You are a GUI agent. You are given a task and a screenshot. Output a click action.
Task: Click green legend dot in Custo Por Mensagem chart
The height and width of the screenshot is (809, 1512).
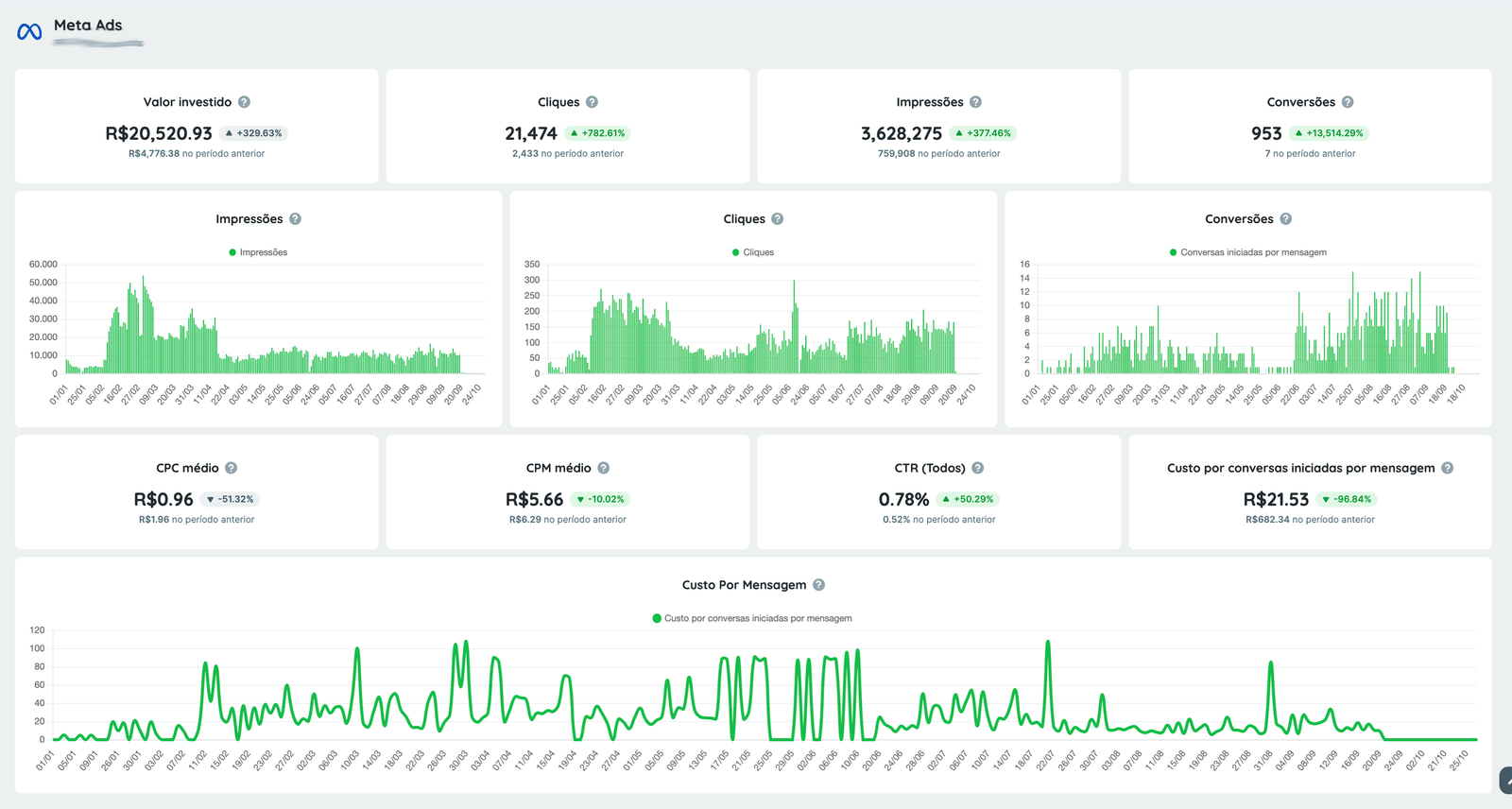click(657, 618)
